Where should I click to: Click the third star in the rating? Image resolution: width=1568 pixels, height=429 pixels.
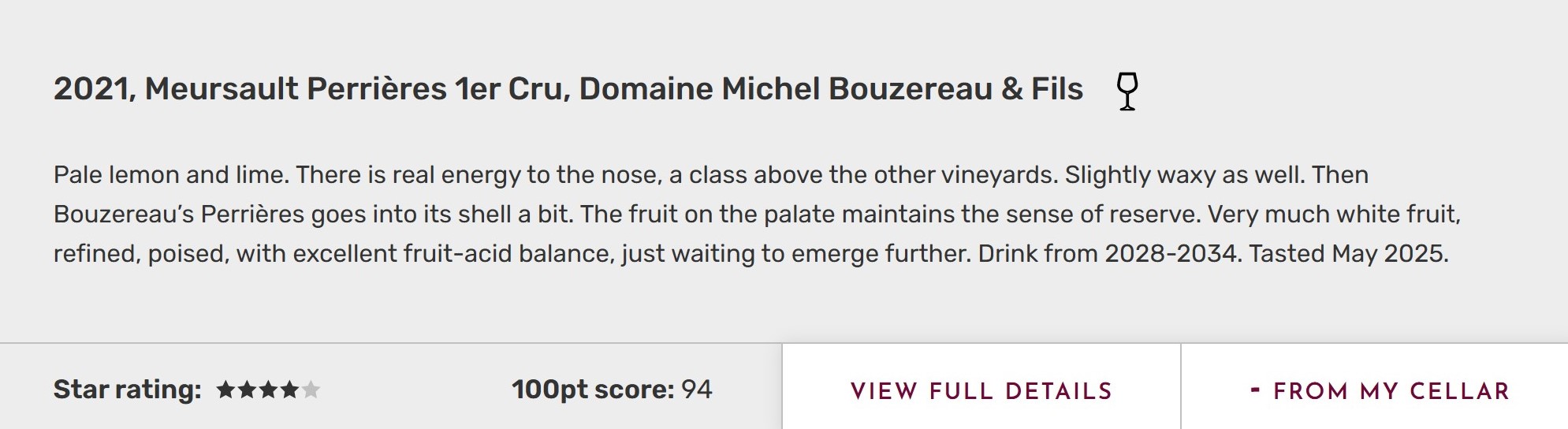269,390
